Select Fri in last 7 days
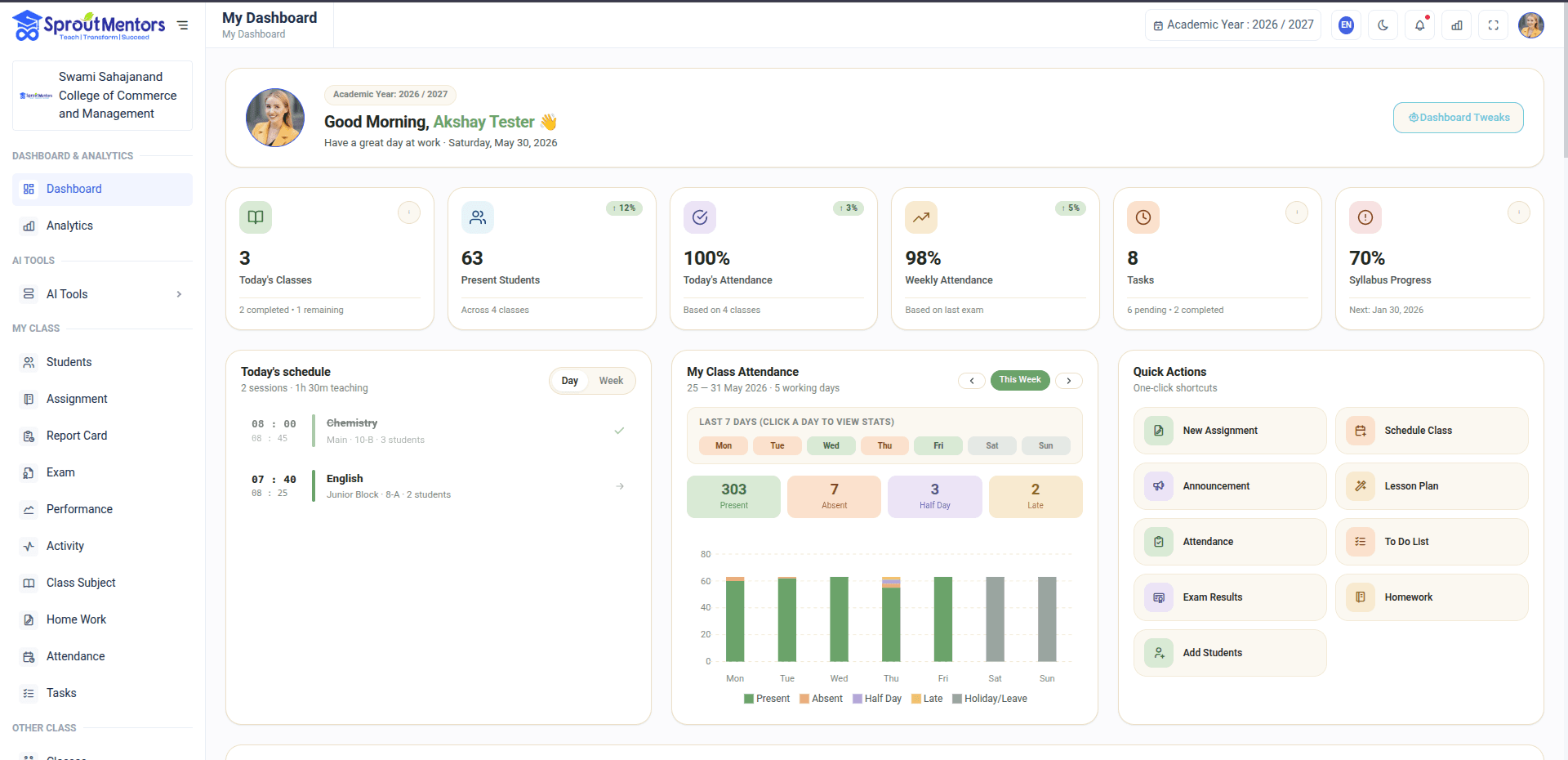Screen dimensions: 1568x760 [938, 446]
